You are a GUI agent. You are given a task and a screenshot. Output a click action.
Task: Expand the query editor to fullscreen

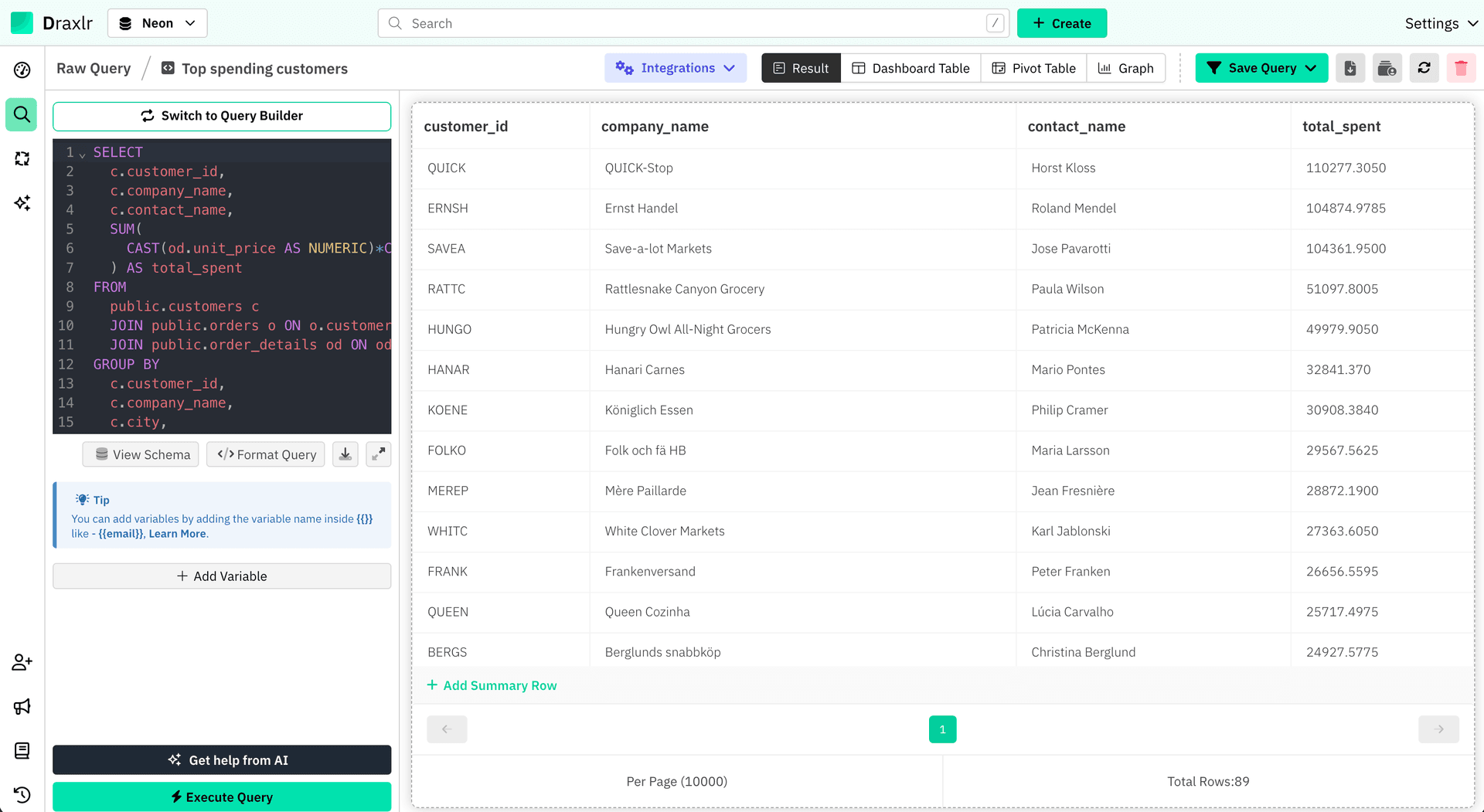coord(378,454)
